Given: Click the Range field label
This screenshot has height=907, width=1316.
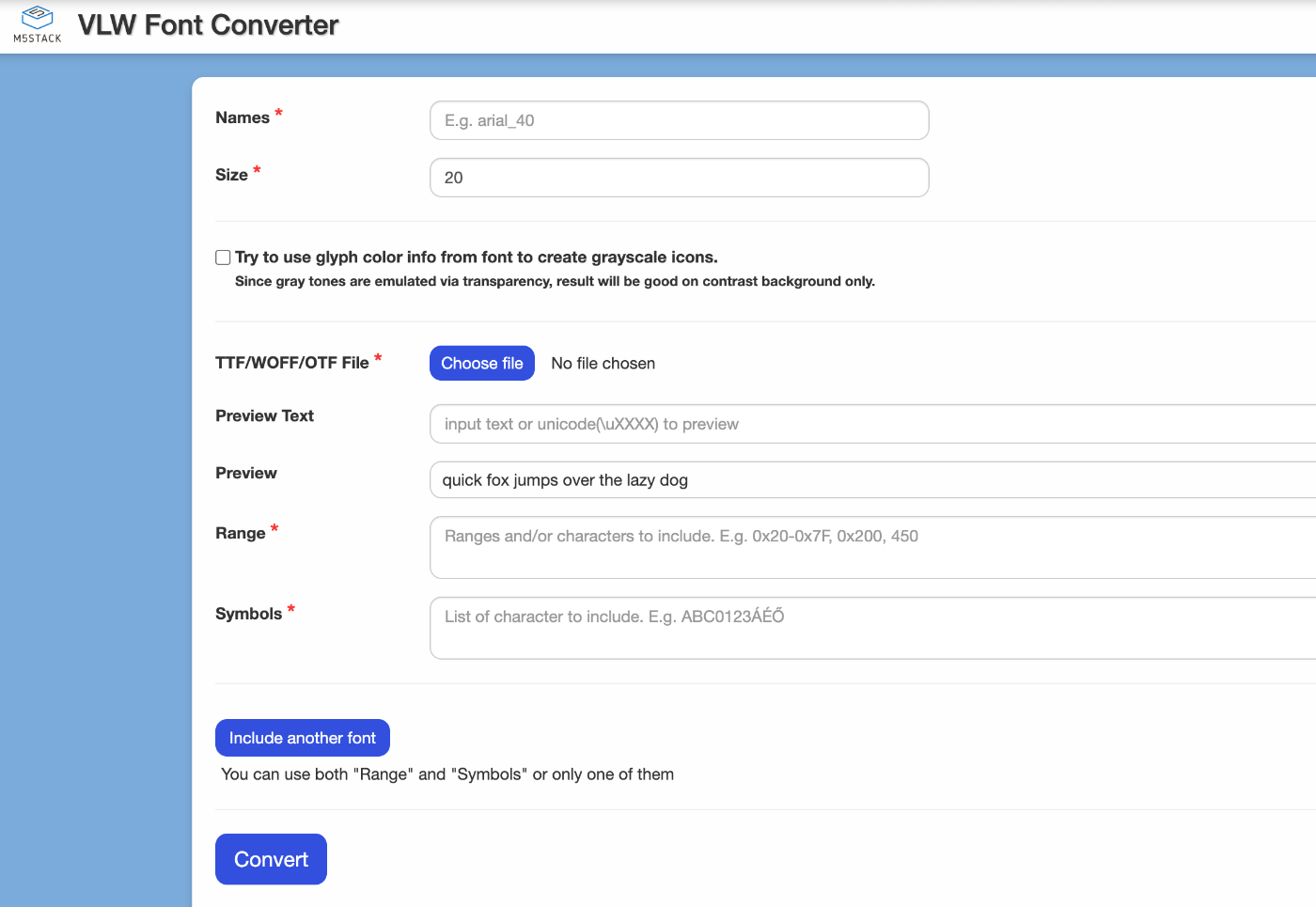Looking at the screenshot, I should 240,533.
